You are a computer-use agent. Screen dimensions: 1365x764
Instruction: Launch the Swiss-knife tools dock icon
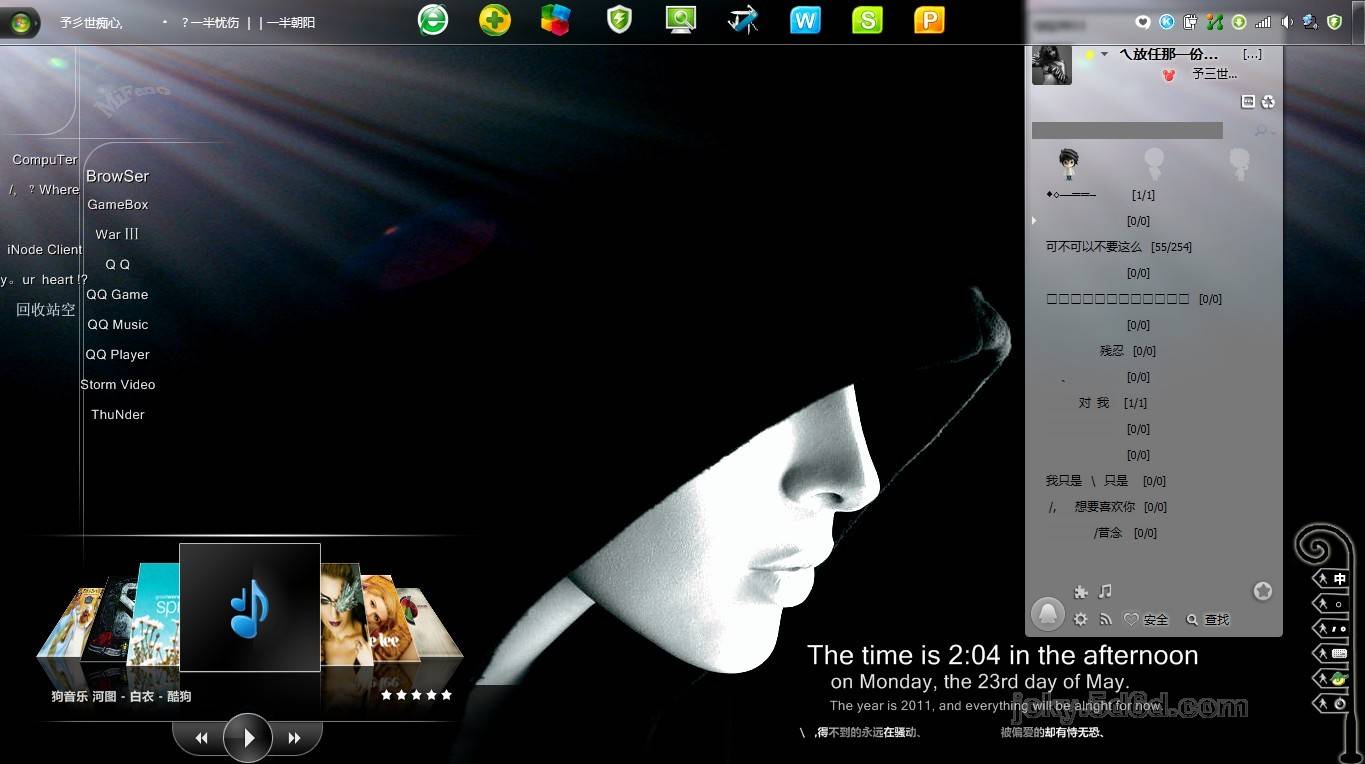point(743,19)
